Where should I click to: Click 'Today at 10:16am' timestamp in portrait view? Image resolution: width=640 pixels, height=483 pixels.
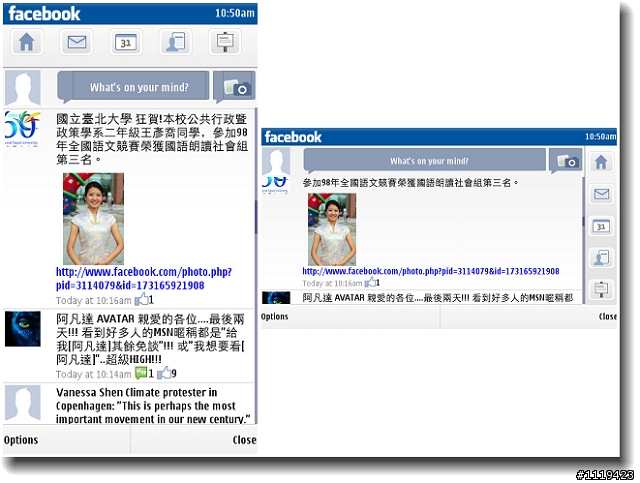point(93,300)
